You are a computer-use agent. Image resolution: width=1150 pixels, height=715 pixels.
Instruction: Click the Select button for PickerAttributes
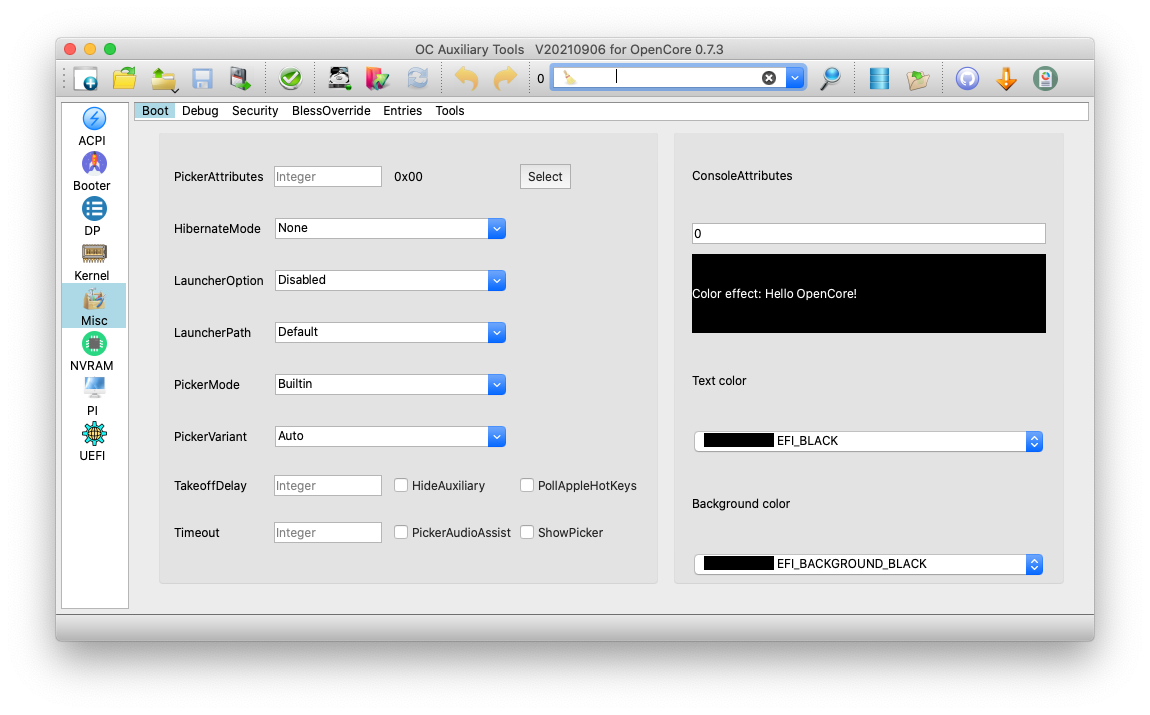[545, 177]
